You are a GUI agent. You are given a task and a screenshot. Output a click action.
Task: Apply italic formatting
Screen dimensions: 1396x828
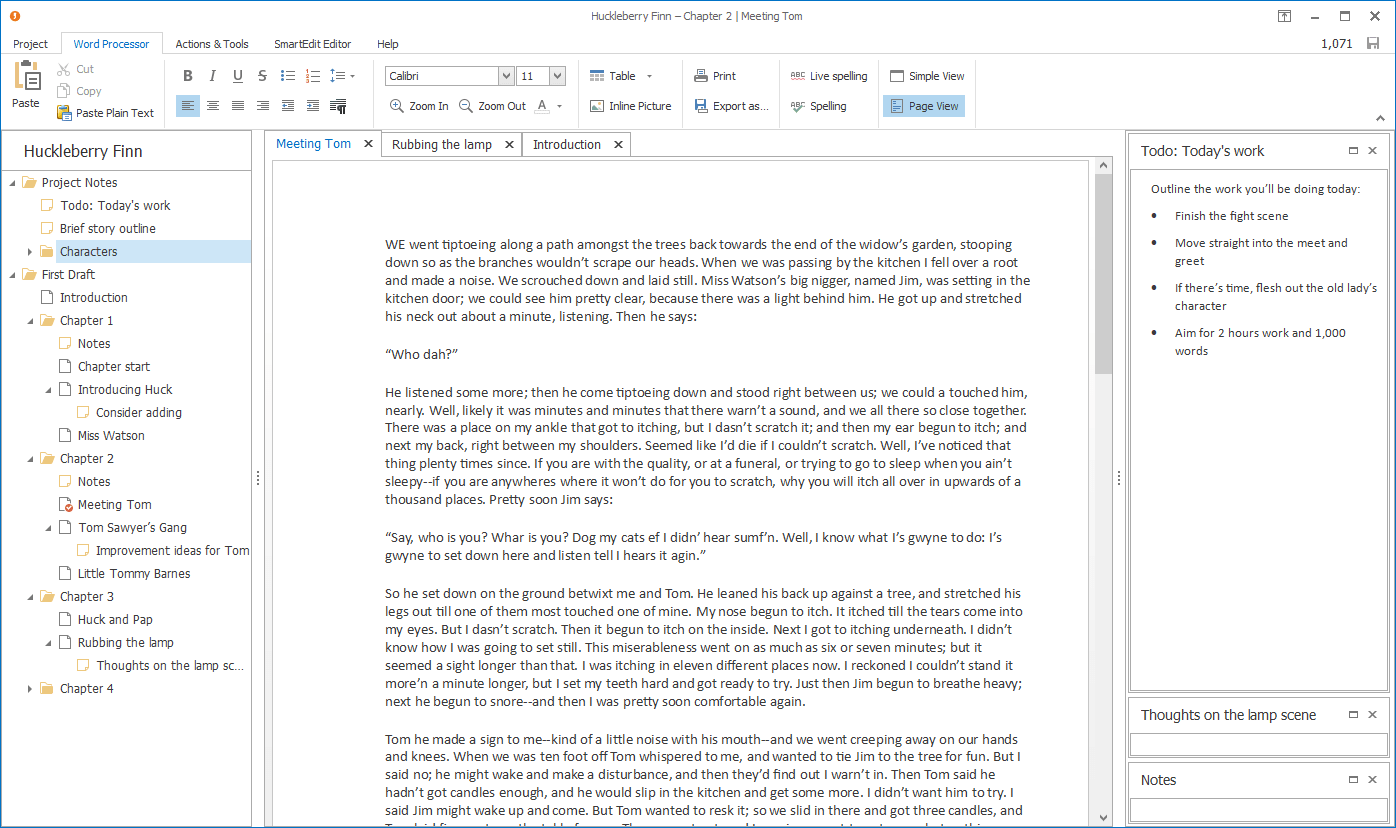pyautogui.click(x=212, y=76)
